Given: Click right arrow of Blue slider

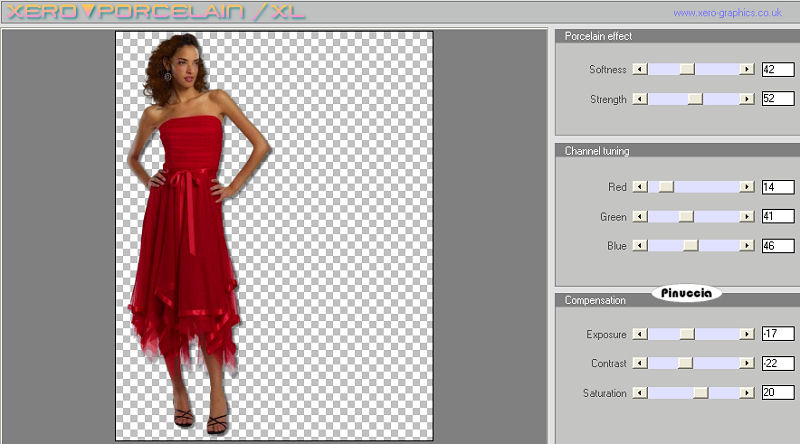Looking at the screenshot, I should [x=746, y=245].
